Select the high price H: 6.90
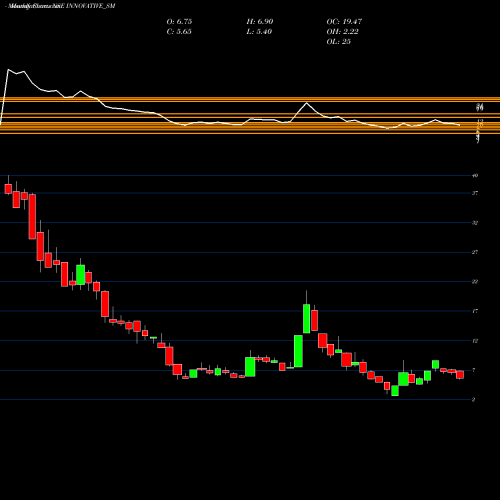The image size is (500, 500). point(260,21)
